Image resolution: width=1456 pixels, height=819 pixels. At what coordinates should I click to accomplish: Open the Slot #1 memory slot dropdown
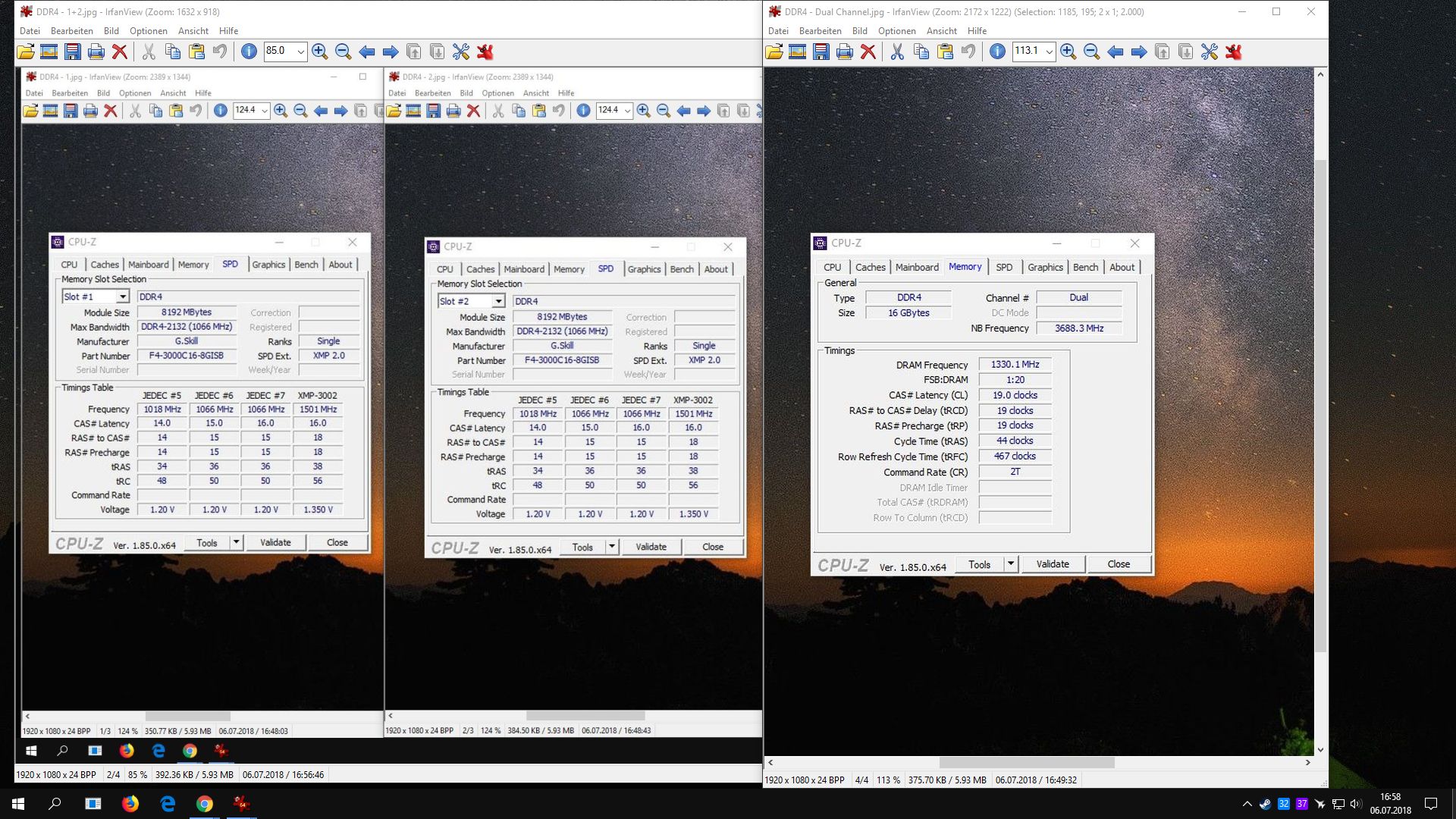pos(122,297)
